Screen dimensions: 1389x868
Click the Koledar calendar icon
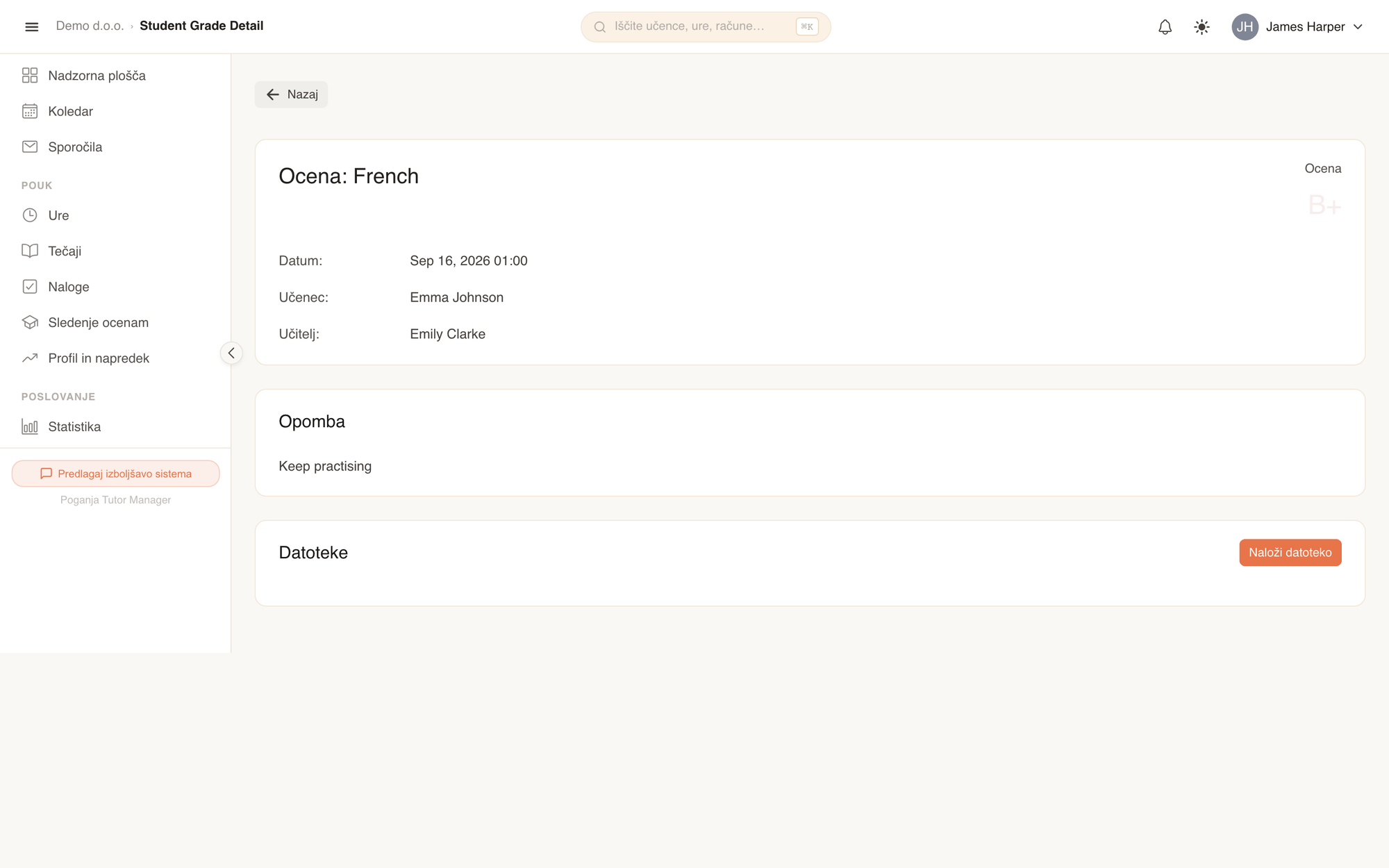tap(30, 111)
